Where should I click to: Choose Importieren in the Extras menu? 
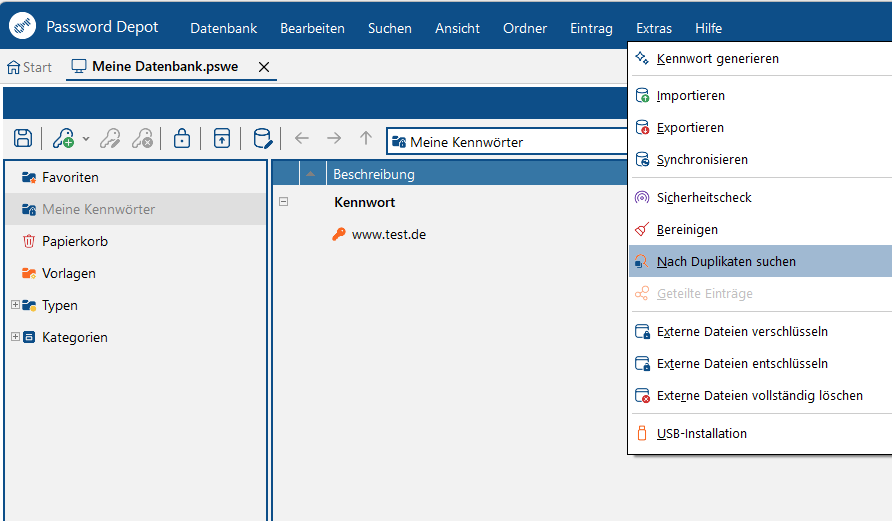(x=761, y=96)
